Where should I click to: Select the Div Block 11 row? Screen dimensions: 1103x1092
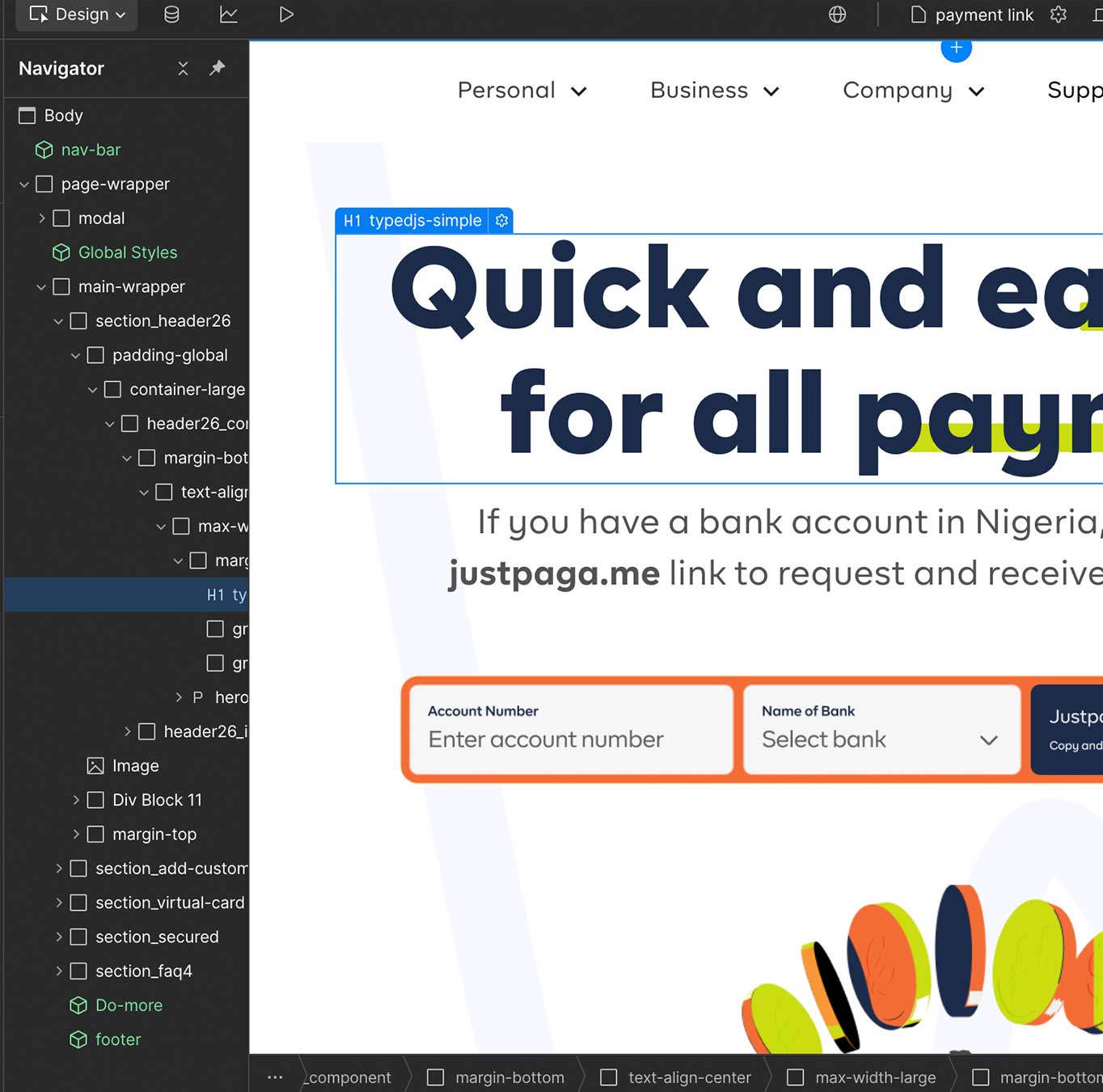coord(126,800)
